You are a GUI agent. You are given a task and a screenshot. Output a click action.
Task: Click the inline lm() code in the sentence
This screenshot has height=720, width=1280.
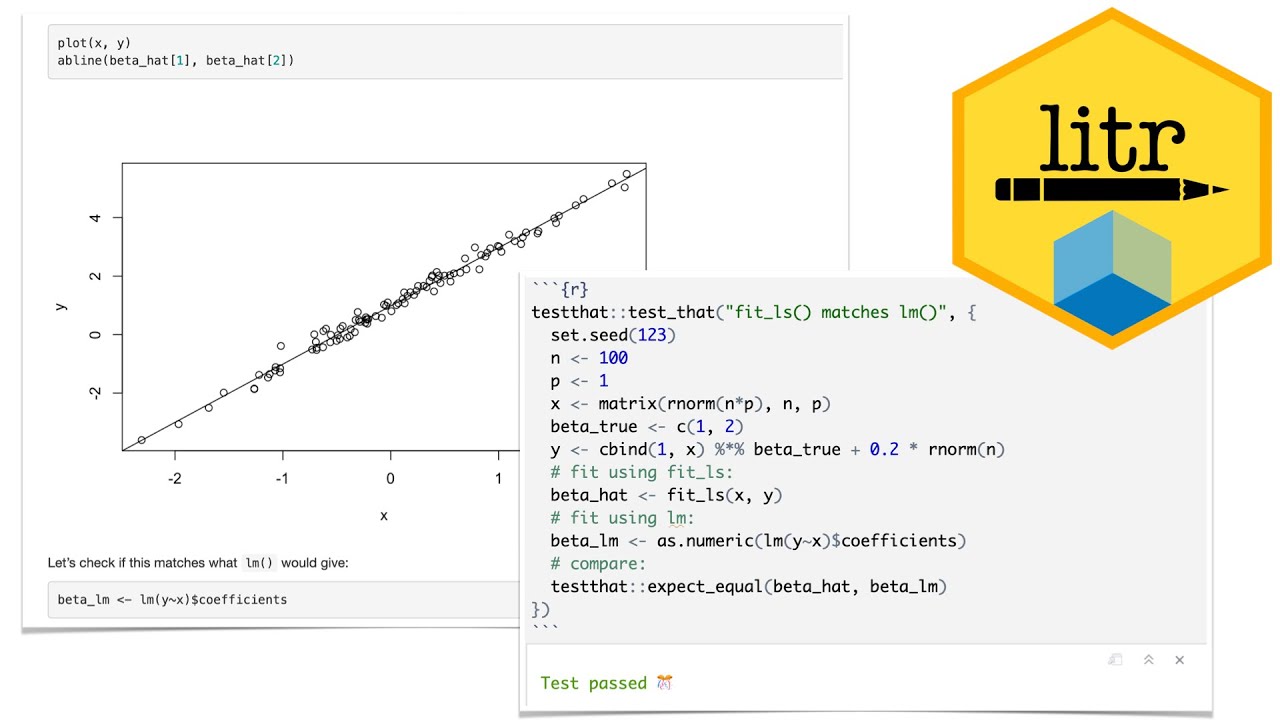coord(259,563)
